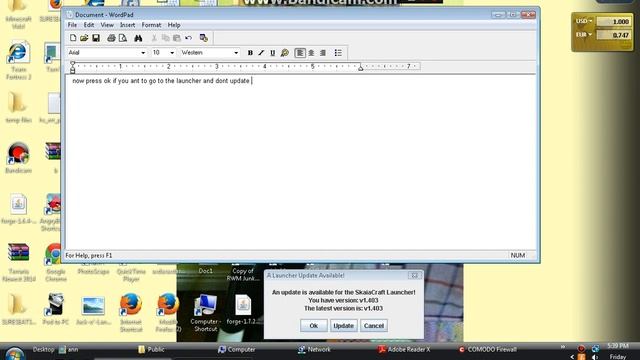Select the Copy of RWM Junk desktop item

pyautogui.click(x=242, y=274)
